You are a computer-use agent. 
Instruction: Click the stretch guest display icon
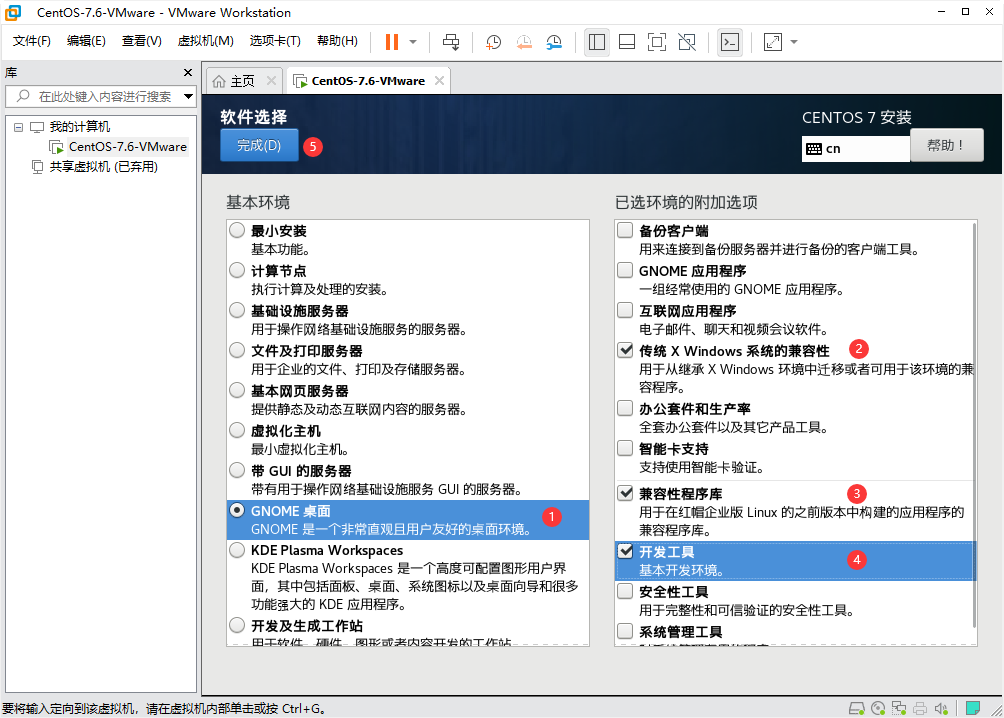(x=773, y=42)
